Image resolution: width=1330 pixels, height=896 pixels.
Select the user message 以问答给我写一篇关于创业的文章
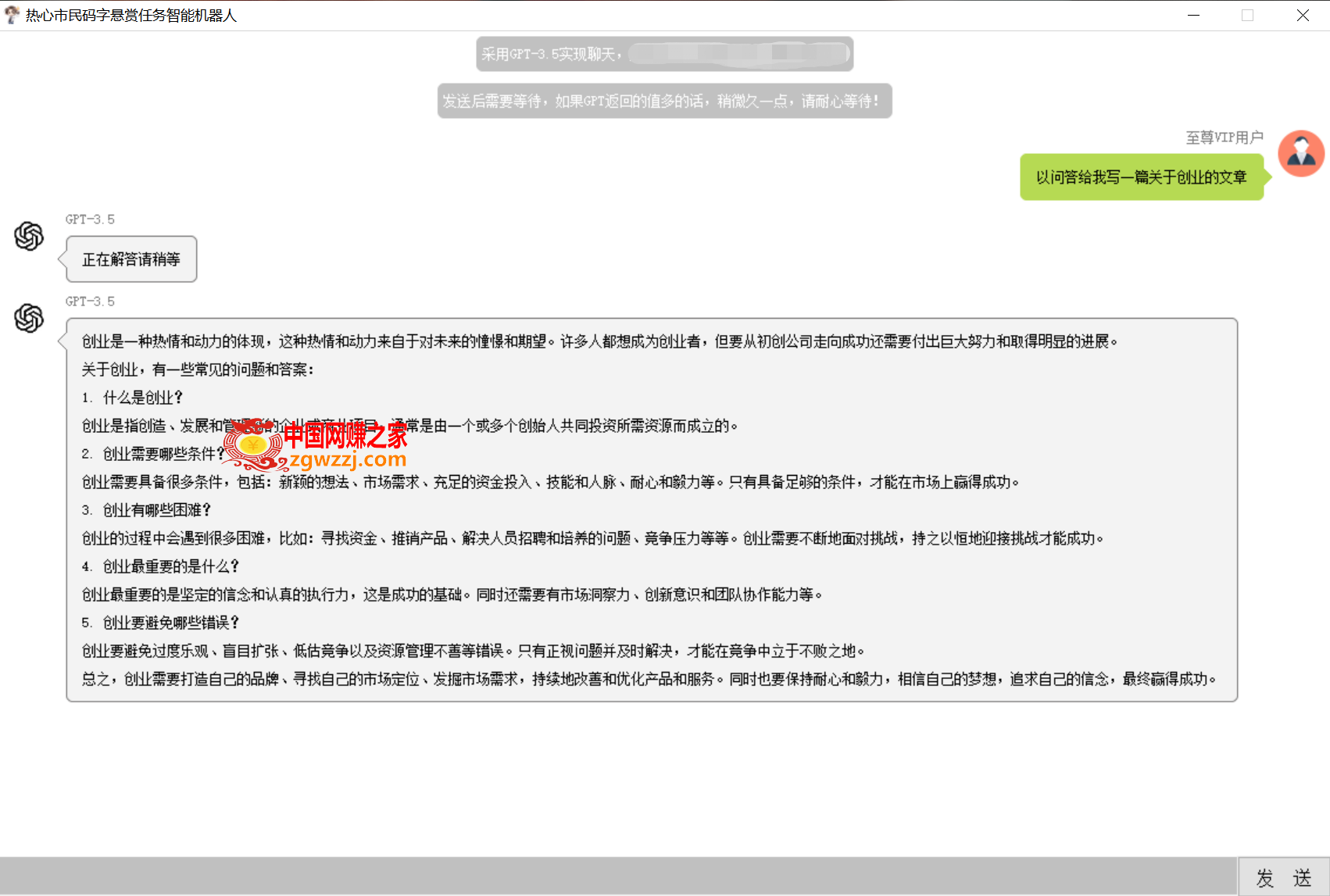(x=1142, y=177)
